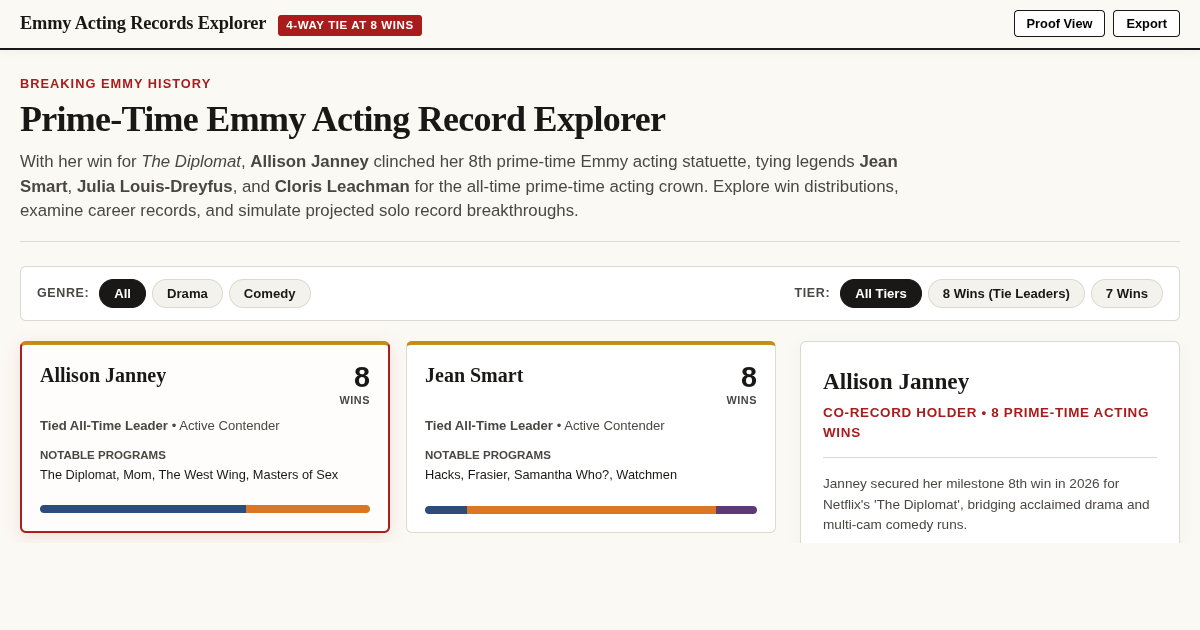Click Jean Smart's genre distribution bar

591,510
